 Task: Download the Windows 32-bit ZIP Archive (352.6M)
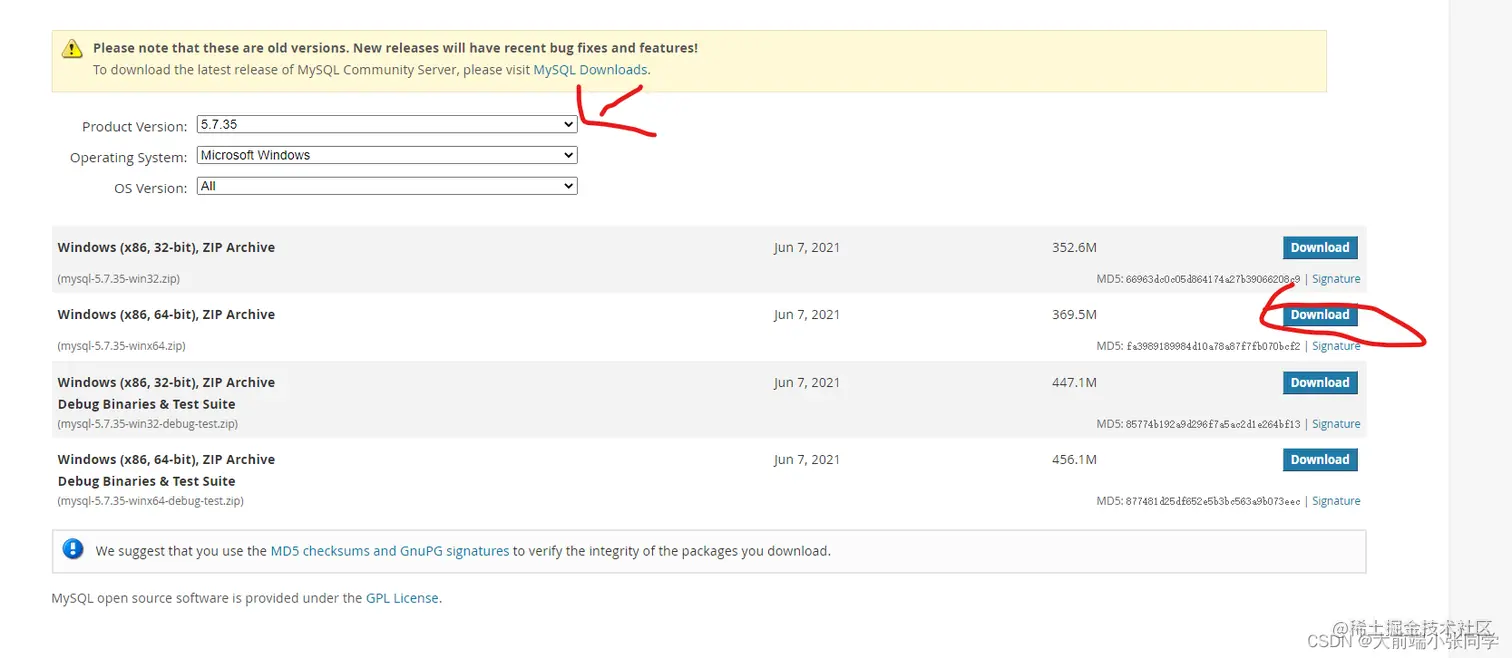[x=1320, y=248]
